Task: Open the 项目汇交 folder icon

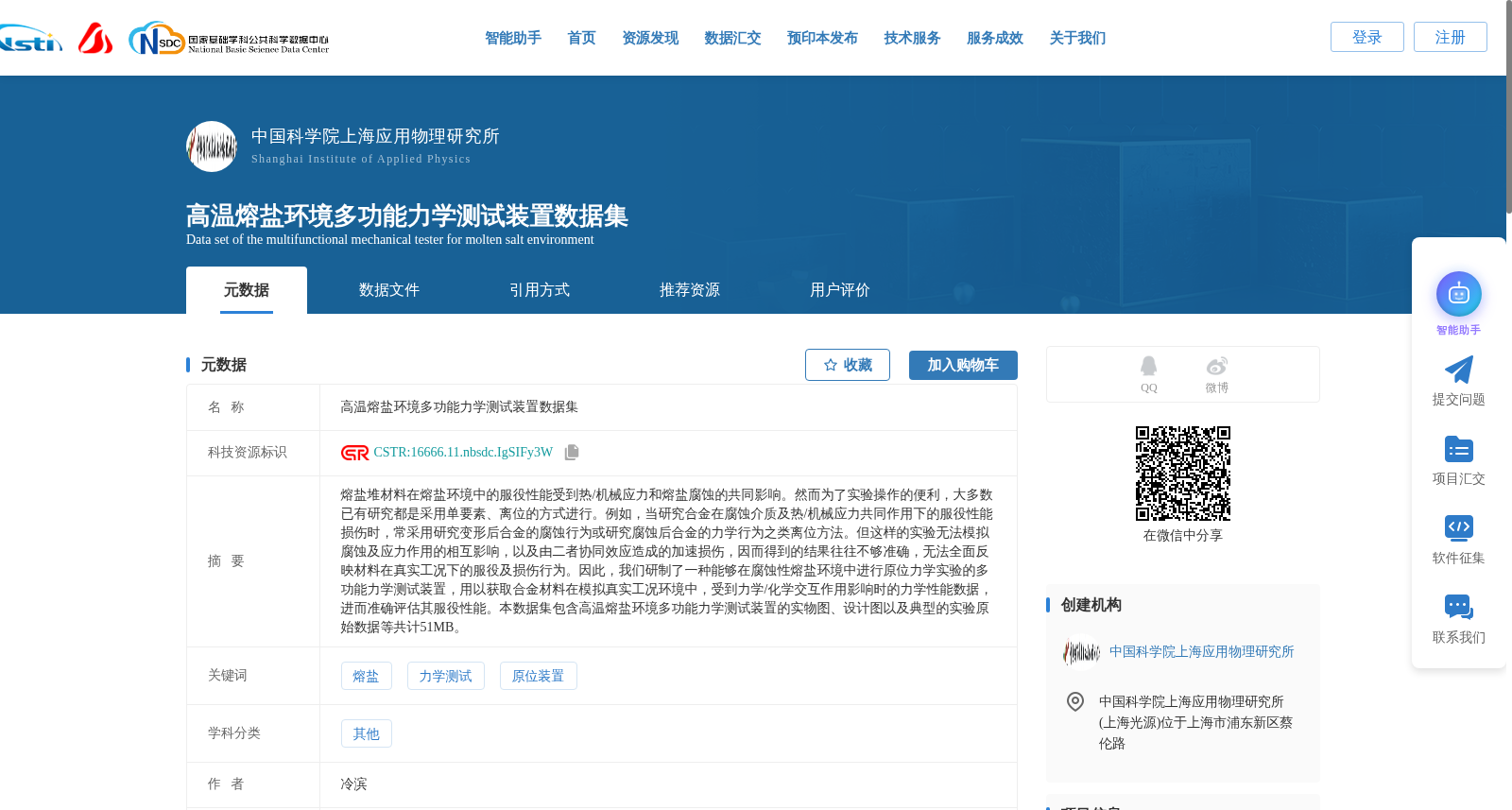Action: click(1458, 449)
